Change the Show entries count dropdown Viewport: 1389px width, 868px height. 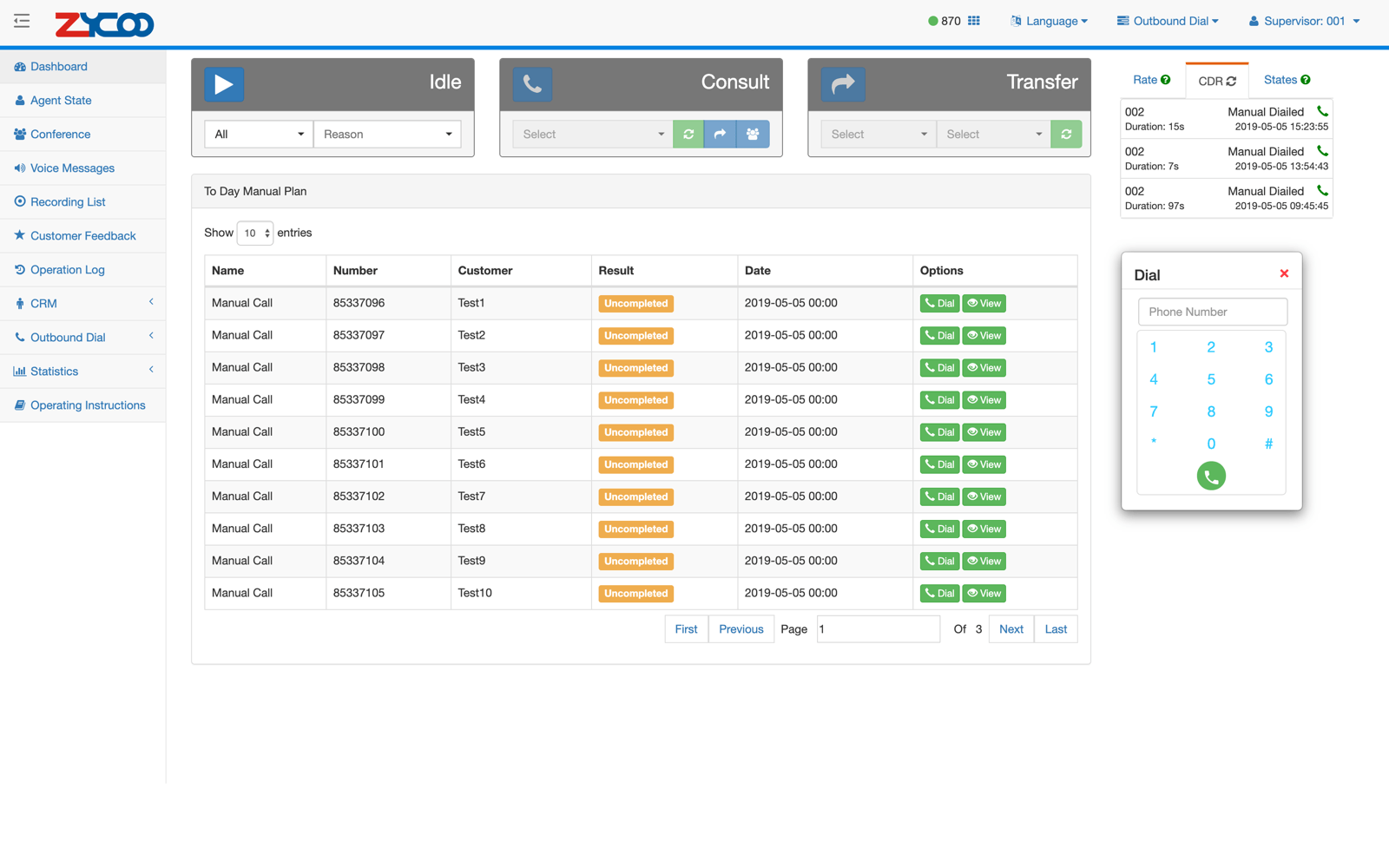coord(255,233)
